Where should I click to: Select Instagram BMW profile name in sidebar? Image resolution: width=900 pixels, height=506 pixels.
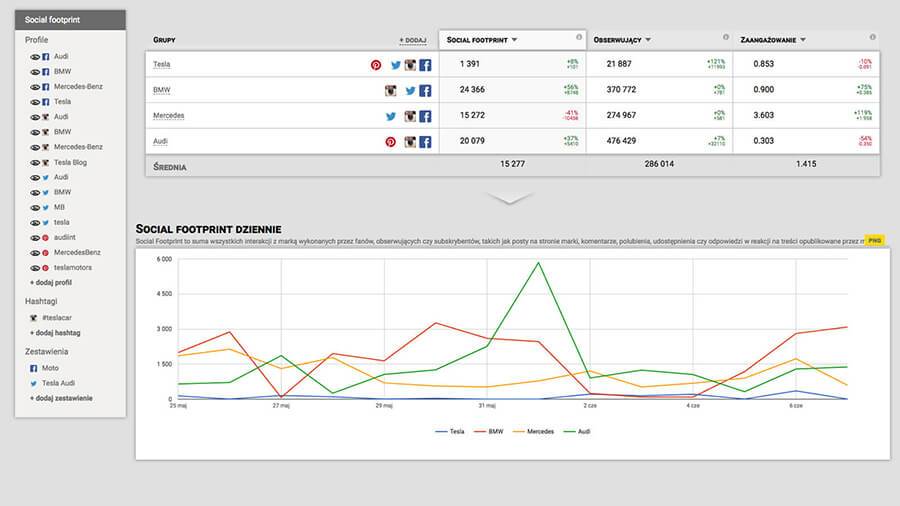[x=63, y=132]
